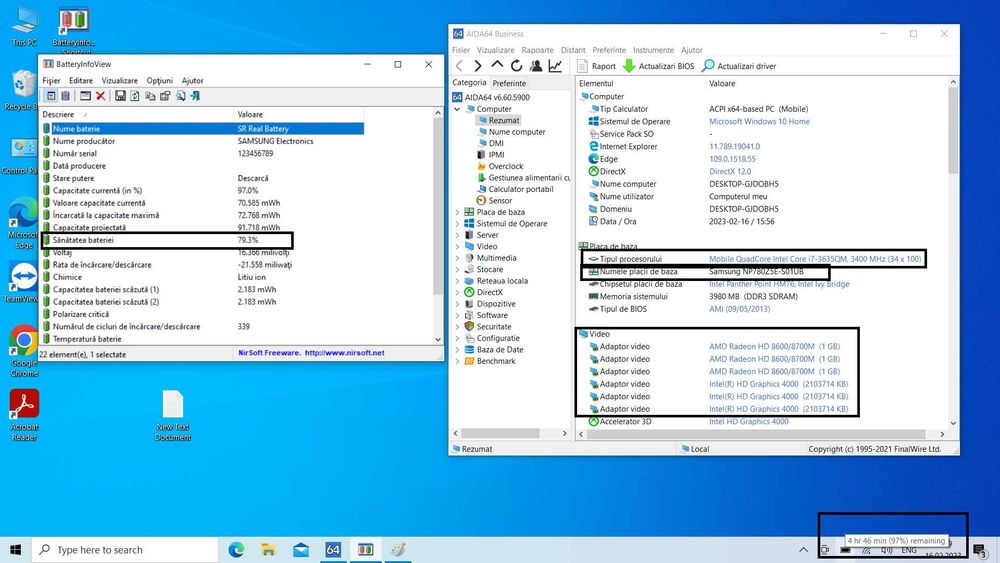This screenshot has width=1000, height=563.
Task: Expand the Video tree node
Action: point(457,247)
